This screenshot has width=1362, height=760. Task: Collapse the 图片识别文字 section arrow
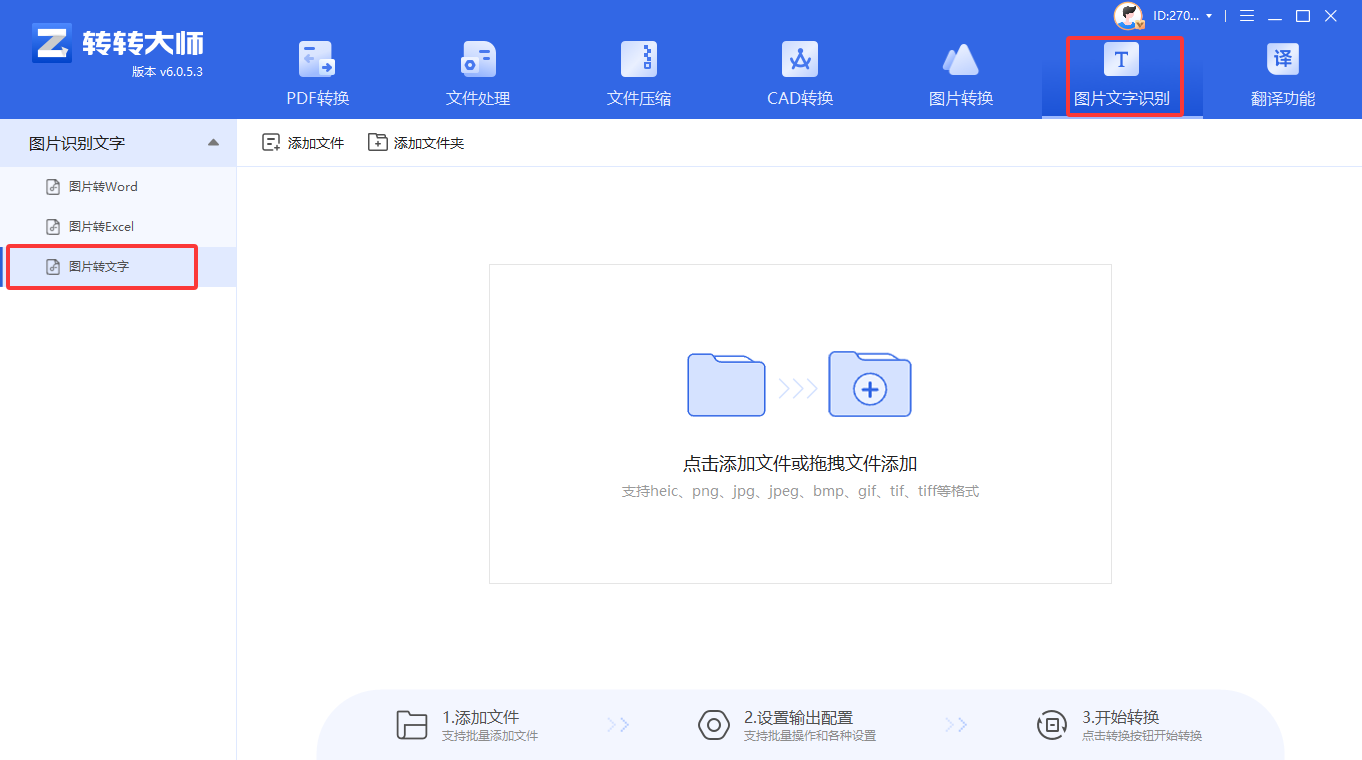click(213, 143)
